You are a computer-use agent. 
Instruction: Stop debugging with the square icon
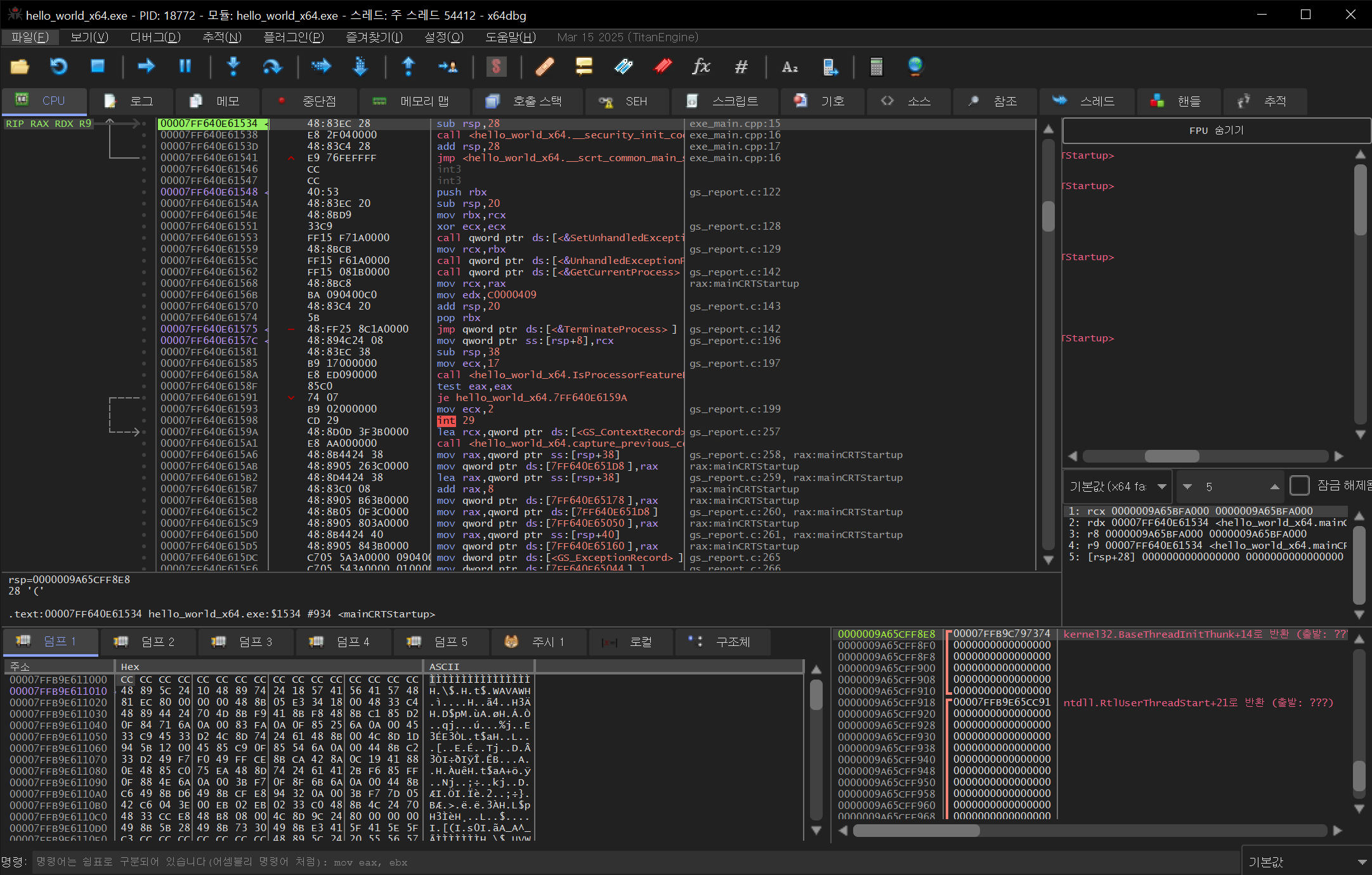(x=98, y=67)
